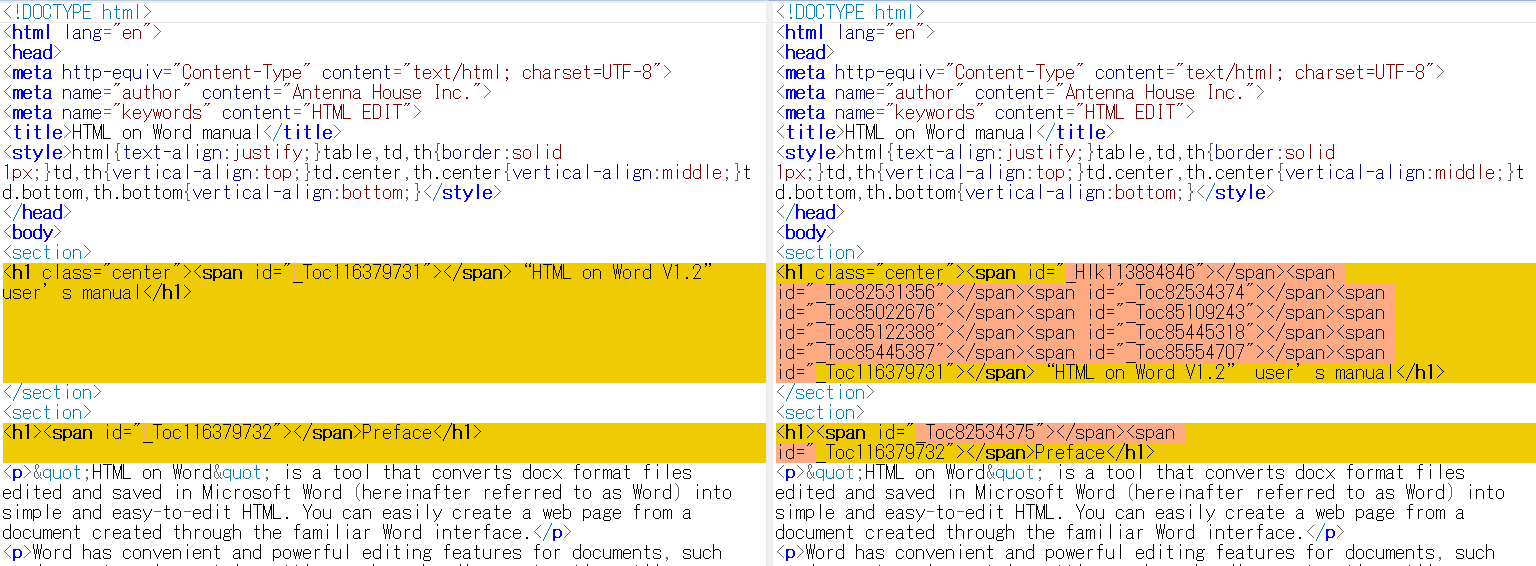Click the keywords meta line in right pane

pyautogui.click(x=985, y=112)
